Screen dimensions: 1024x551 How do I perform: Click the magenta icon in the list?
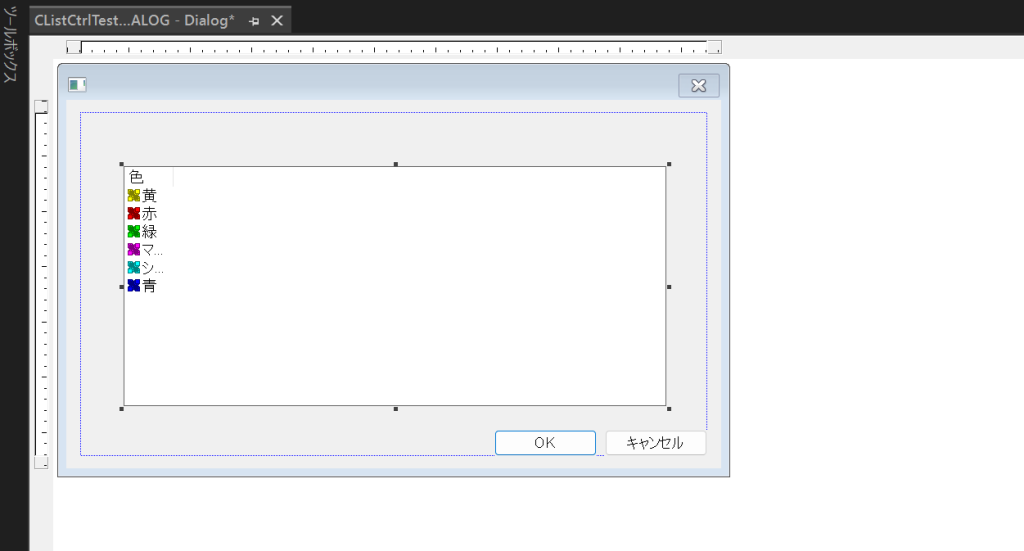click(133, 250)
